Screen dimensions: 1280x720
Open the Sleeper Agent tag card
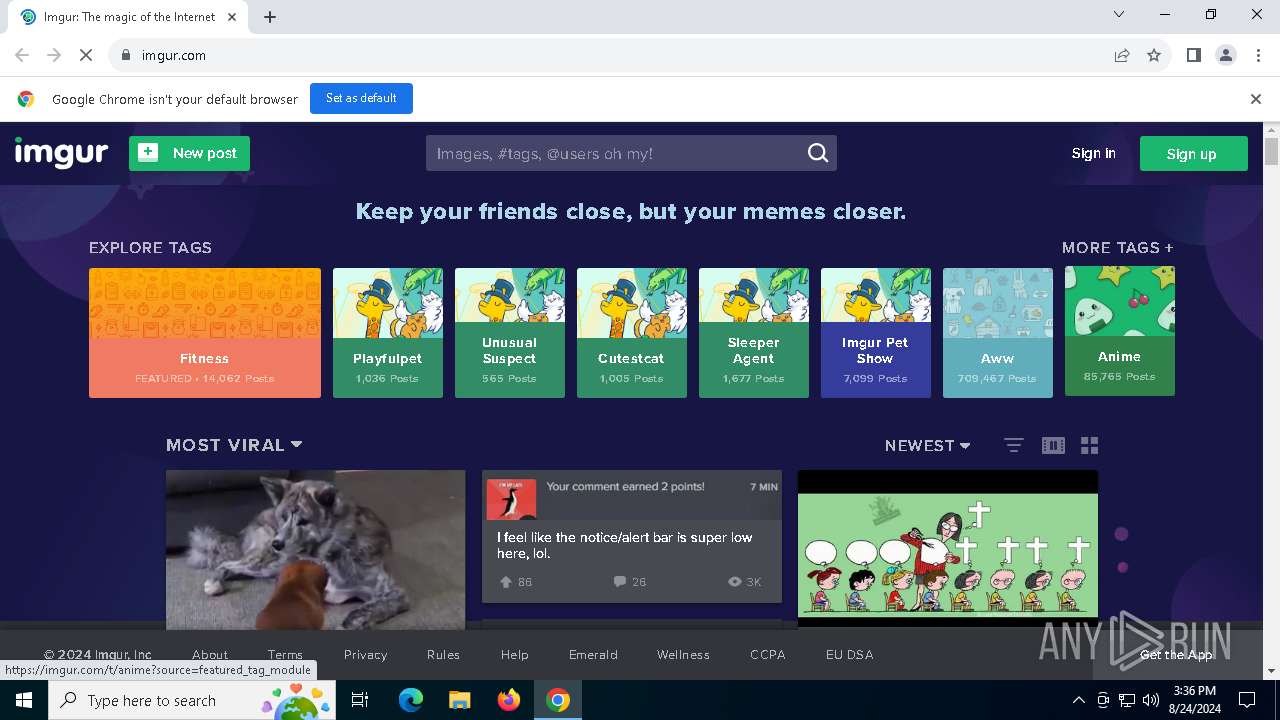(754, 333)
